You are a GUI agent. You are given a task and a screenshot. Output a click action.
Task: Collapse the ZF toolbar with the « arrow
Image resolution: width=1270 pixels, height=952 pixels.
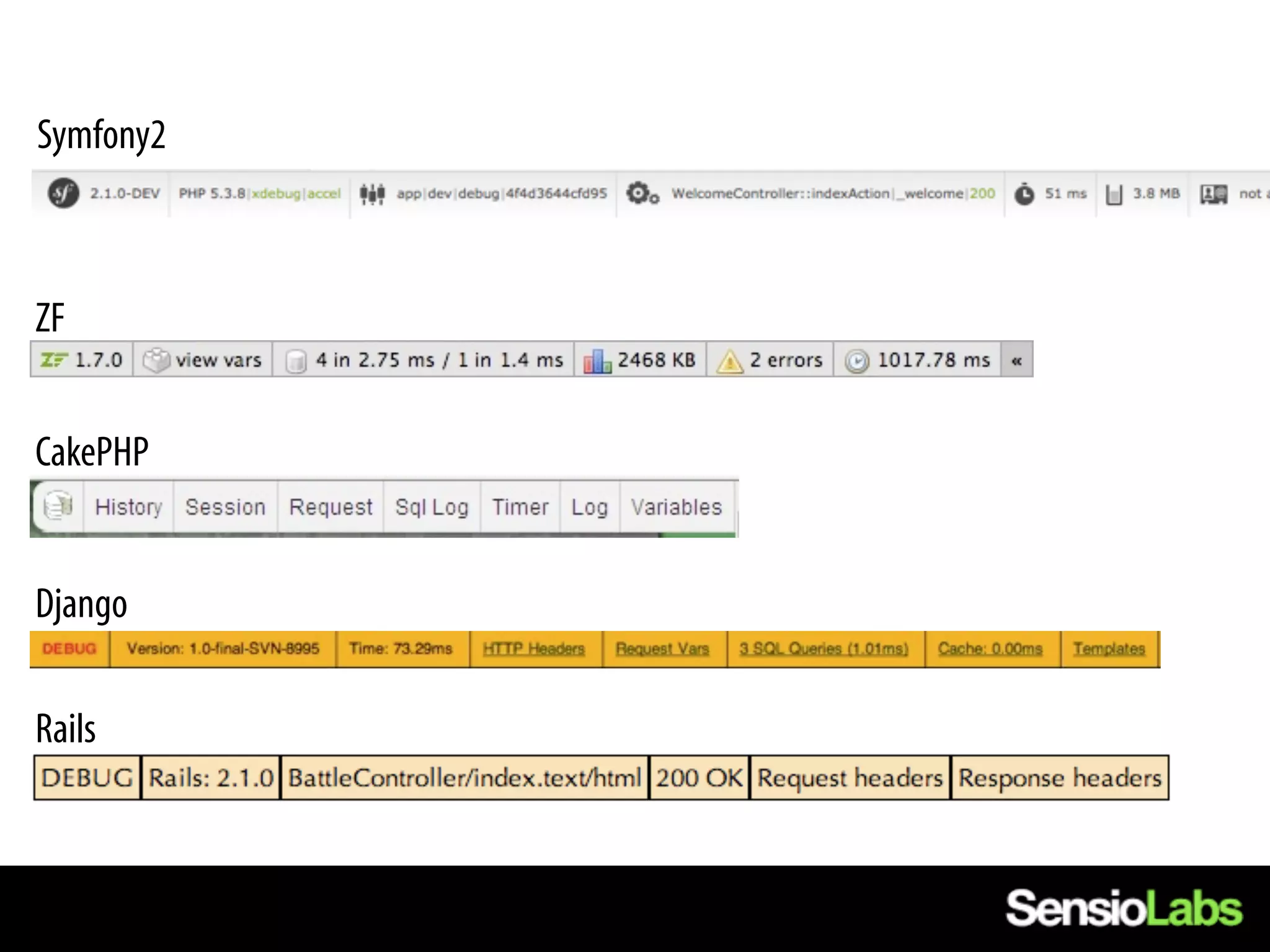click(1016, 360)
